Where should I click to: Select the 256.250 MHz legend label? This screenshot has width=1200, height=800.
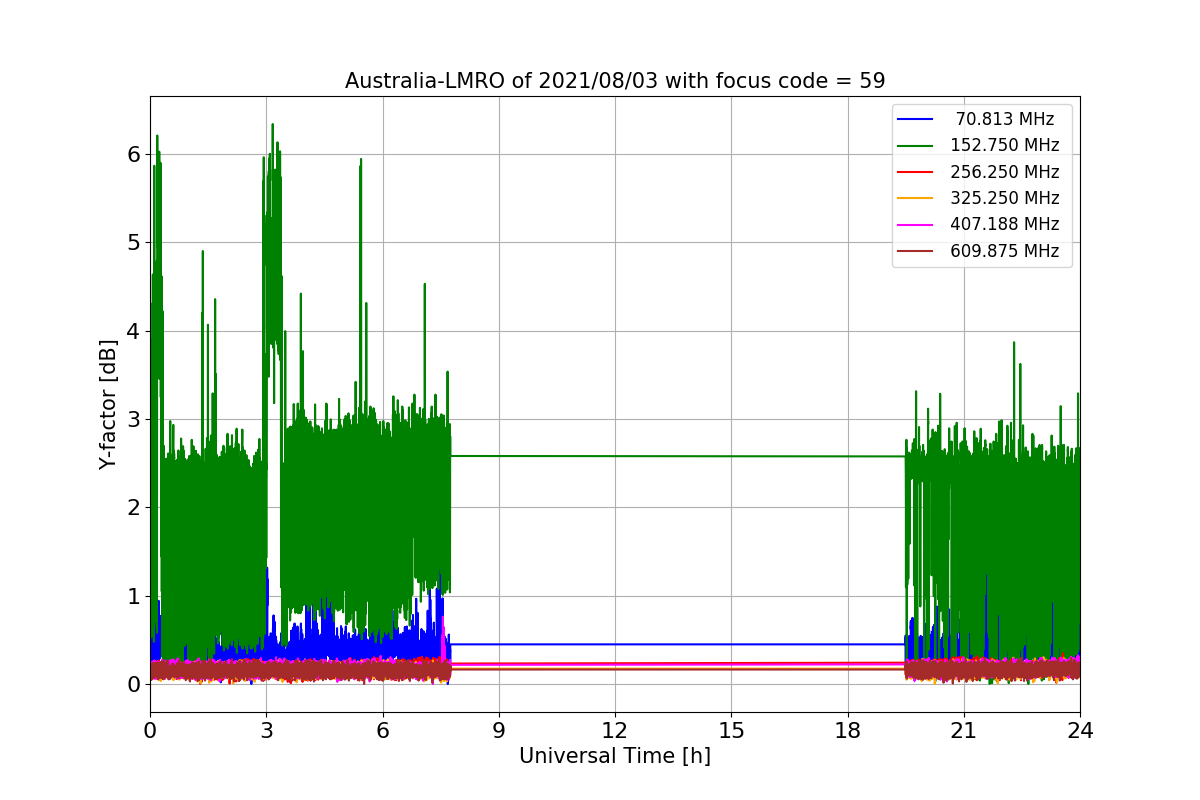tap(1005, 172)
